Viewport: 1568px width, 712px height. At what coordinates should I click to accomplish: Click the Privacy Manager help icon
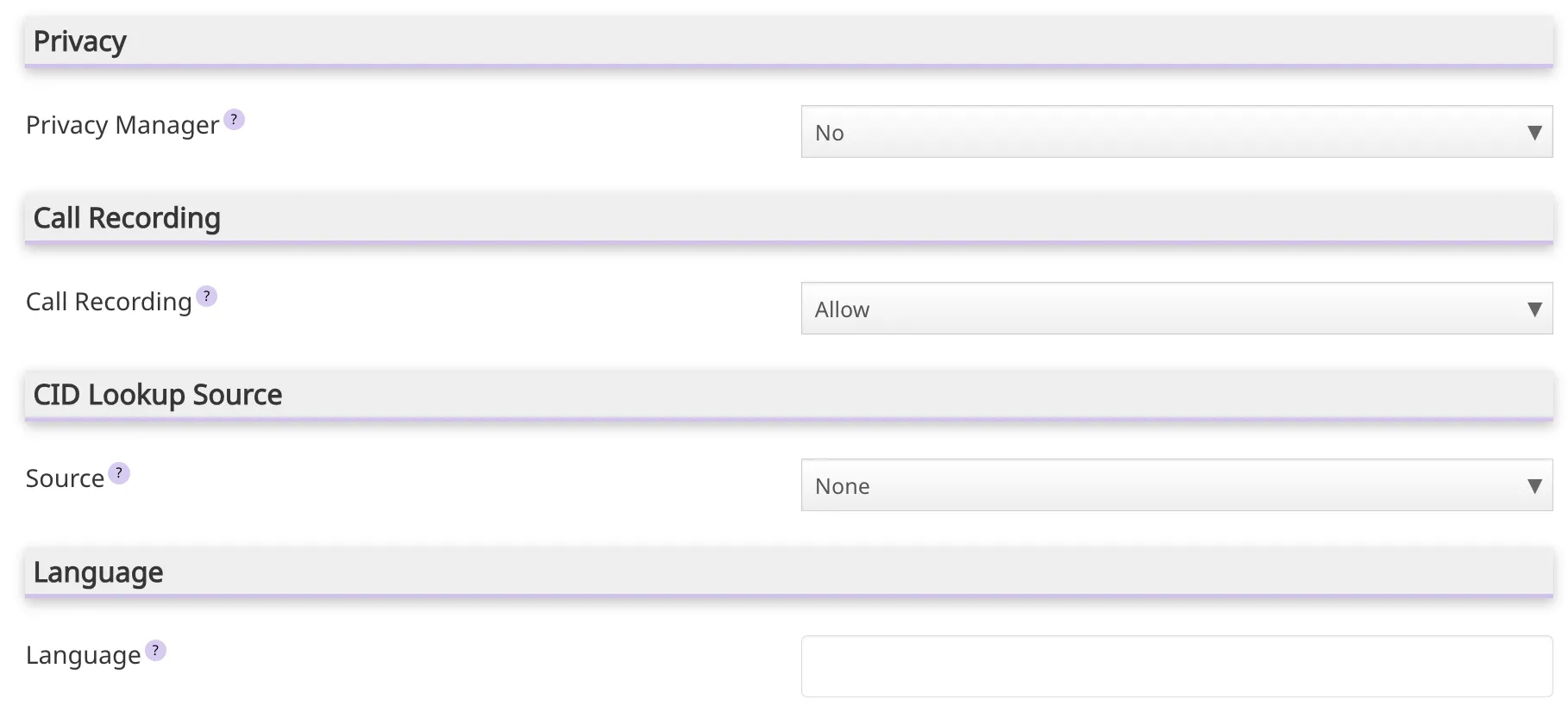[x=233, y=121]
